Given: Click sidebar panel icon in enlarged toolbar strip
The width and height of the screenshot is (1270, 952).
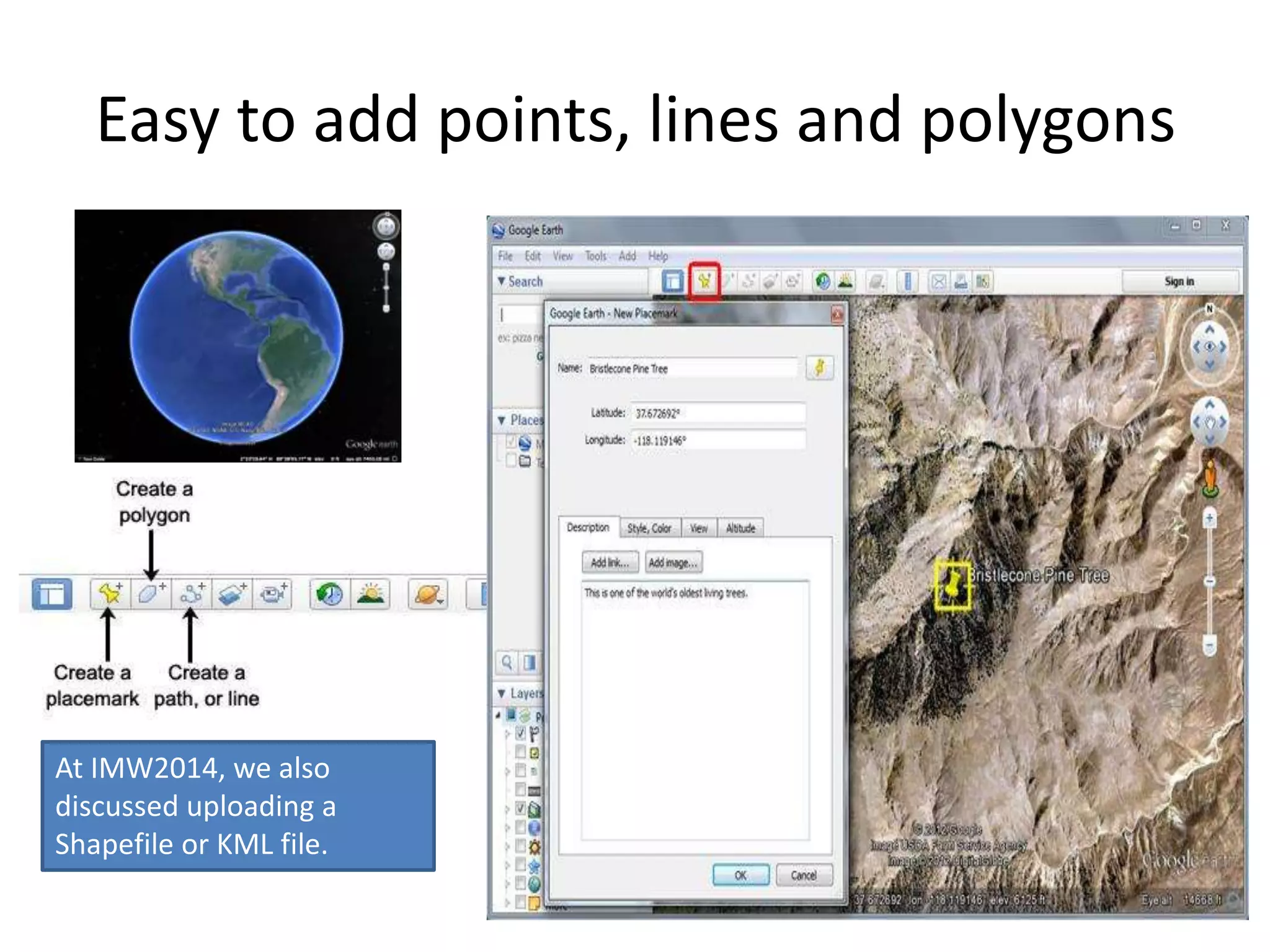Looking at the screenshot, I should (52, 594).
